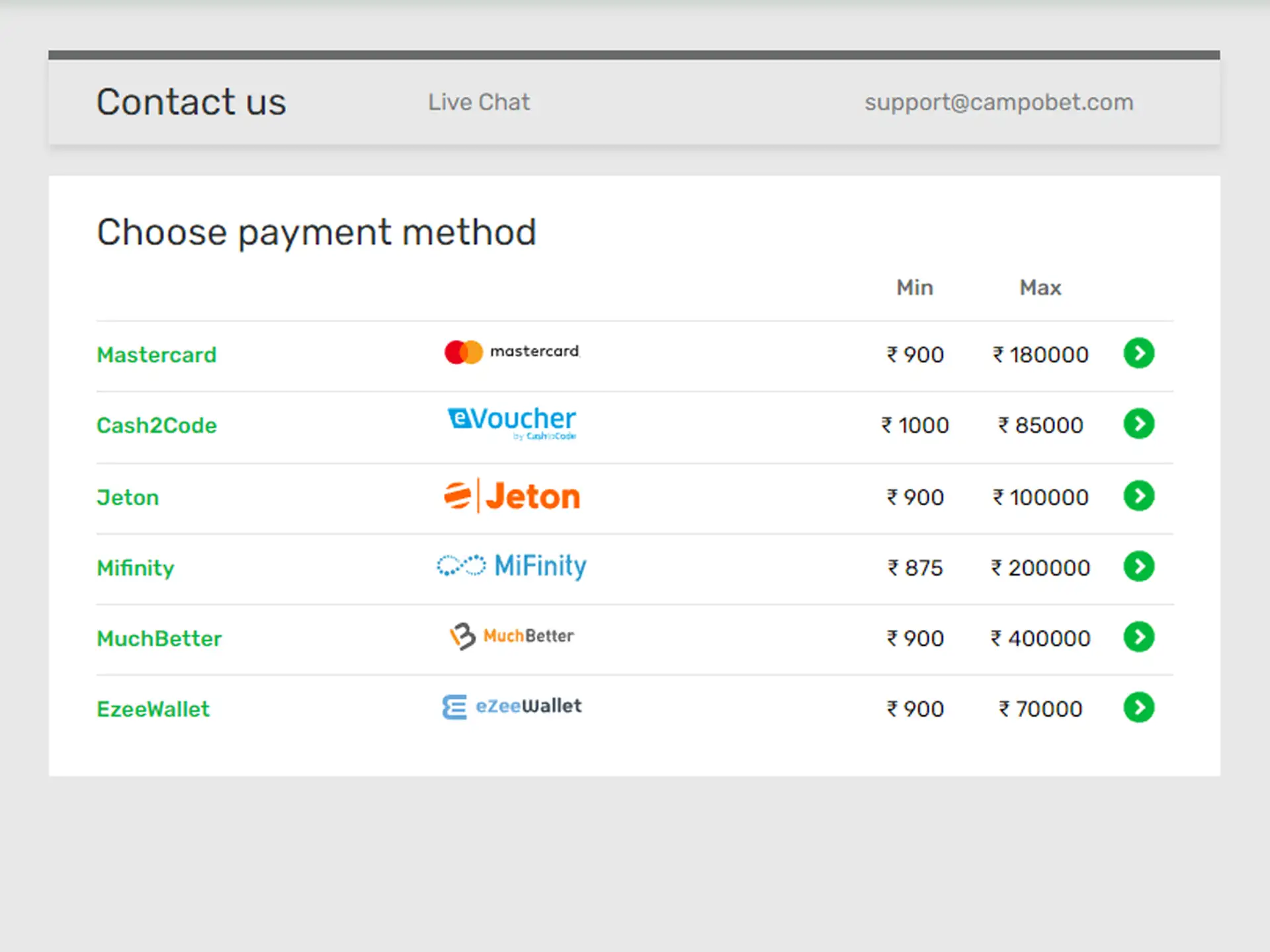Click the eZeeWallet logo
This screenshot has height=952, width=1270.
(512, 707)
